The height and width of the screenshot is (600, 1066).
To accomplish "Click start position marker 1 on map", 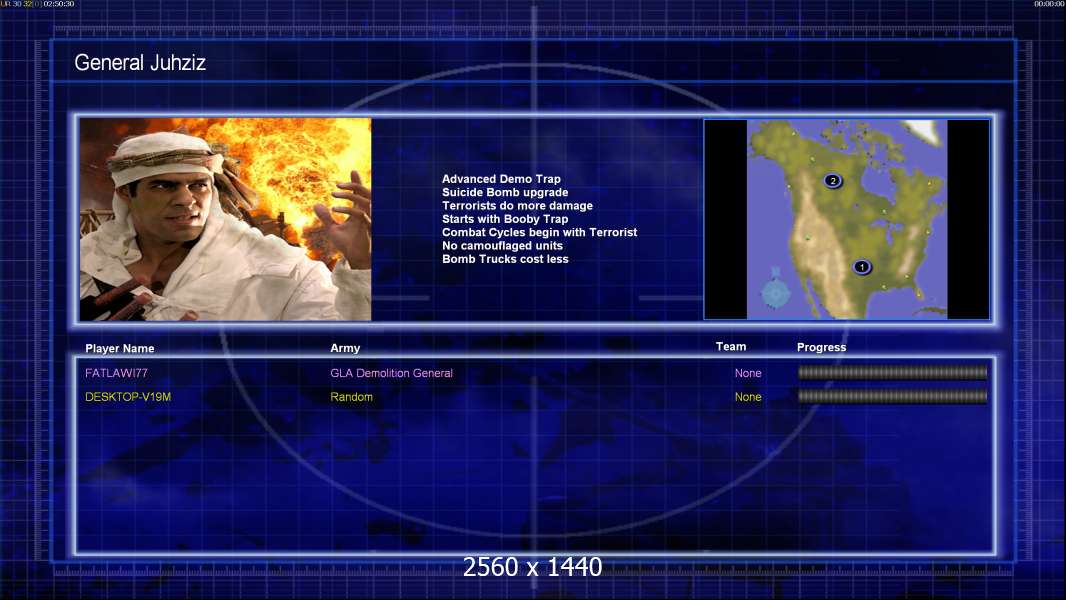I will 862,267.
